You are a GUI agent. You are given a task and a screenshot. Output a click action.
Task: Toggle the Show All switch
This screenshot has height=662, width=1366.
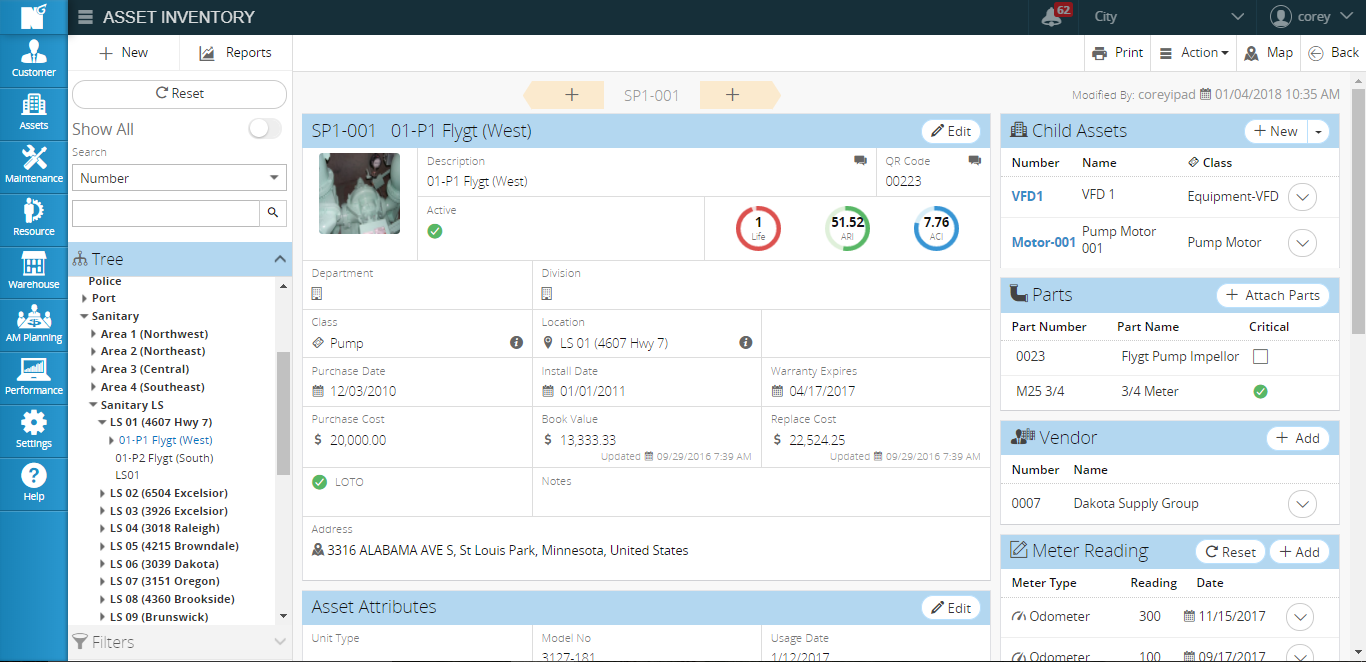pos(265,129)
